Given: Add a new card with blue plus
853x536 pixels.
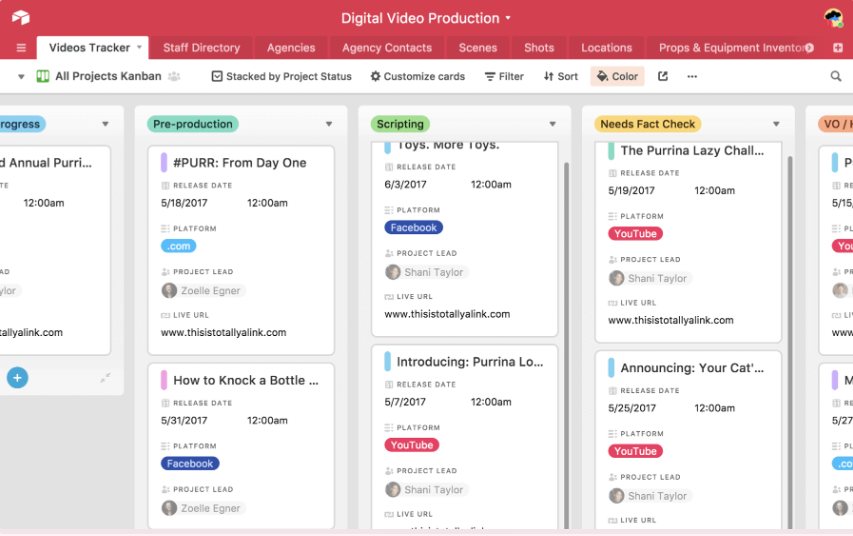Looking at the screenshot, I should (x=17, y=378).
